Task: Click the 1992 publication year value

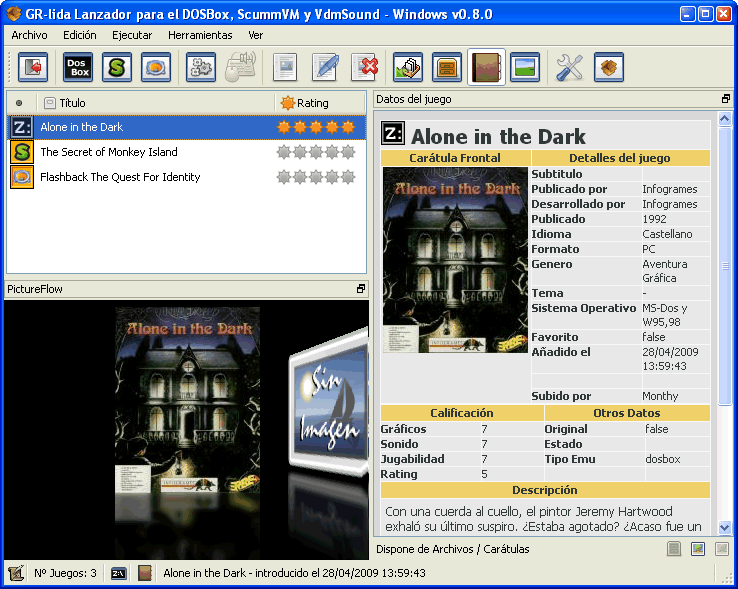Action: pos(654,219)
